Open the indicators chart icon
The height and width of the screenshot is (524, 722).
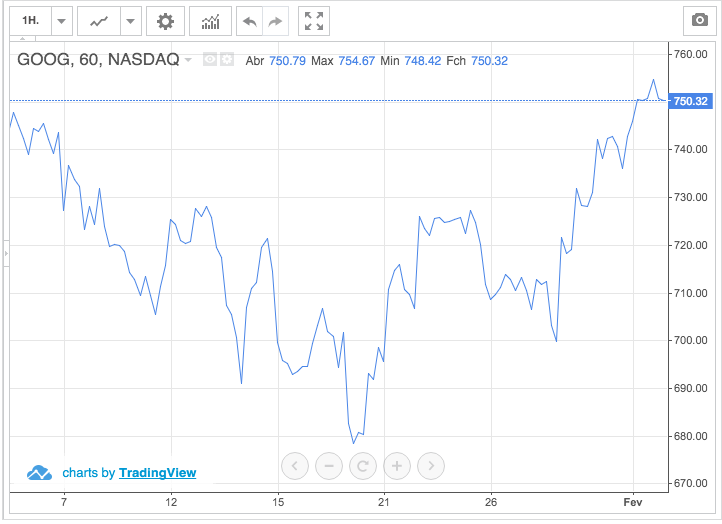pyautogui.click(x=211, y=21)
